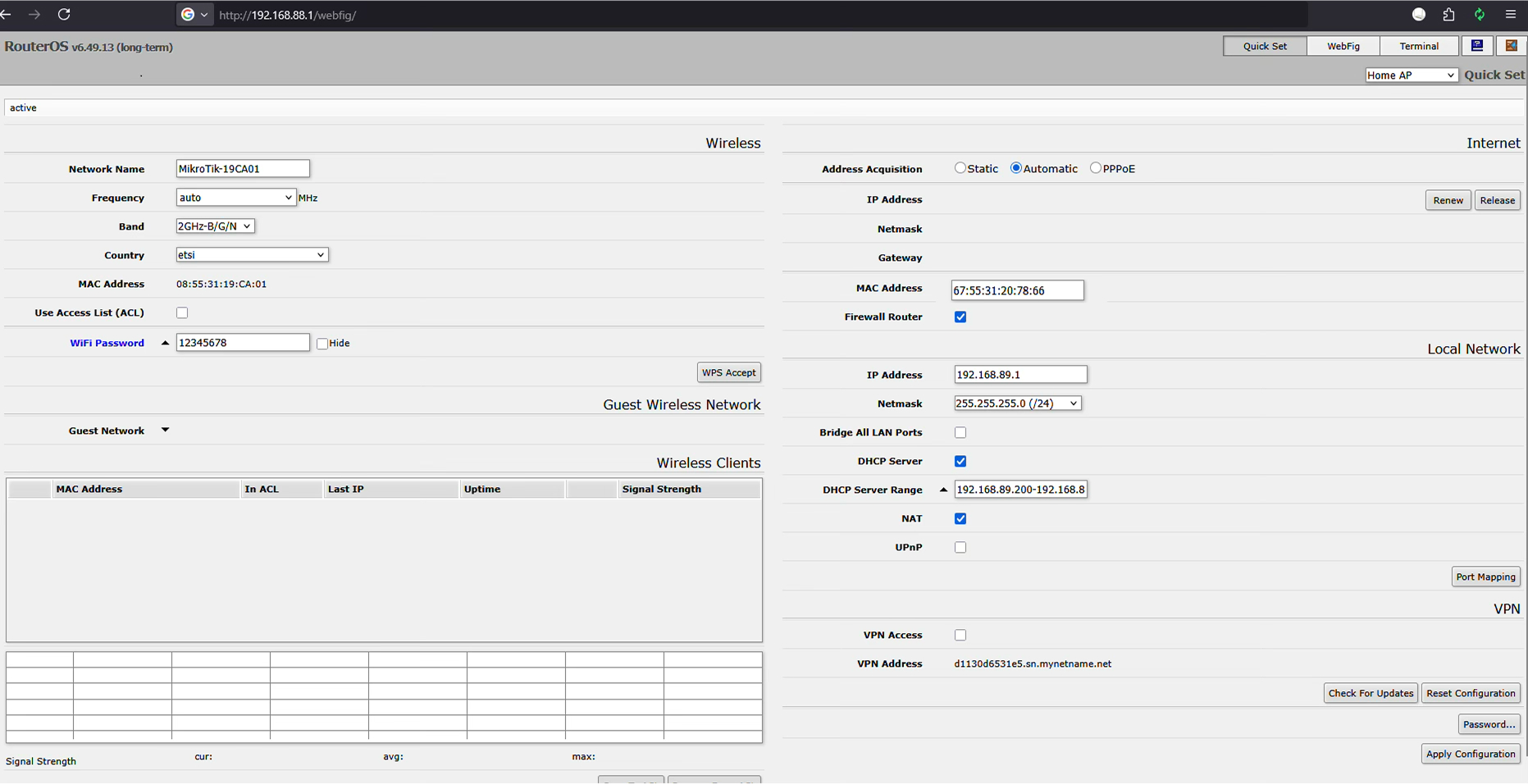Open the Local Network Netmask dropdown
1528x784 pixels.
1017,403
